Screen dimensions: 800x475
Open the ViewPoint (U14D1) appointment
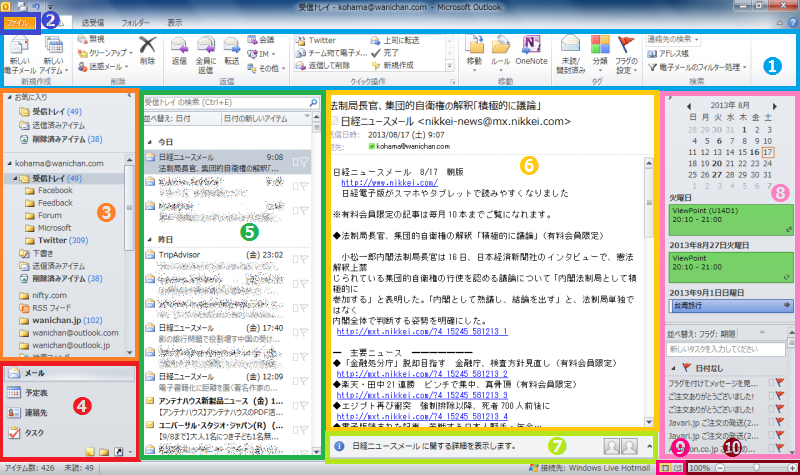731,220
